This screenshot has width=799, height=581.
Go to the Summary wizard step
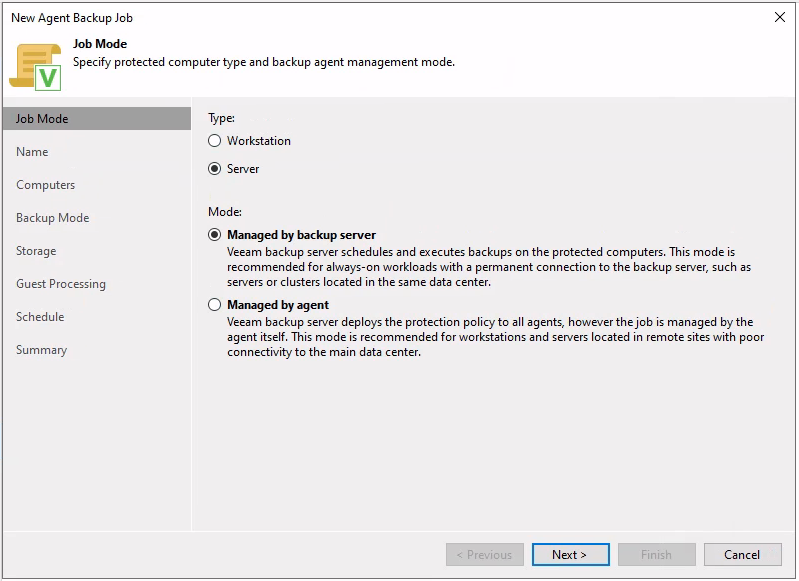pyautogui.click(x=41, y=350)
